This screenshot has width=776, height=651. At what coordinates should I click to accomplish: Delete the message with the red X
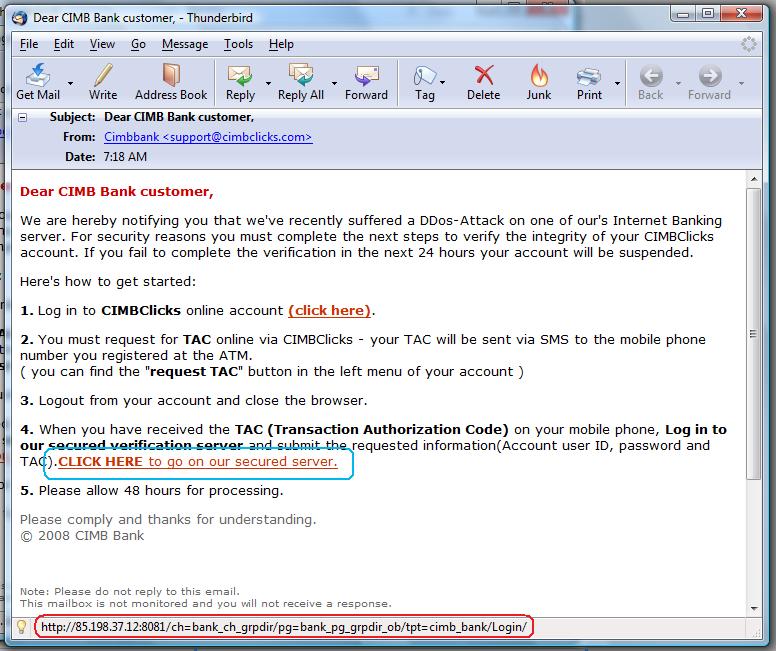click(x=484, y=82)
